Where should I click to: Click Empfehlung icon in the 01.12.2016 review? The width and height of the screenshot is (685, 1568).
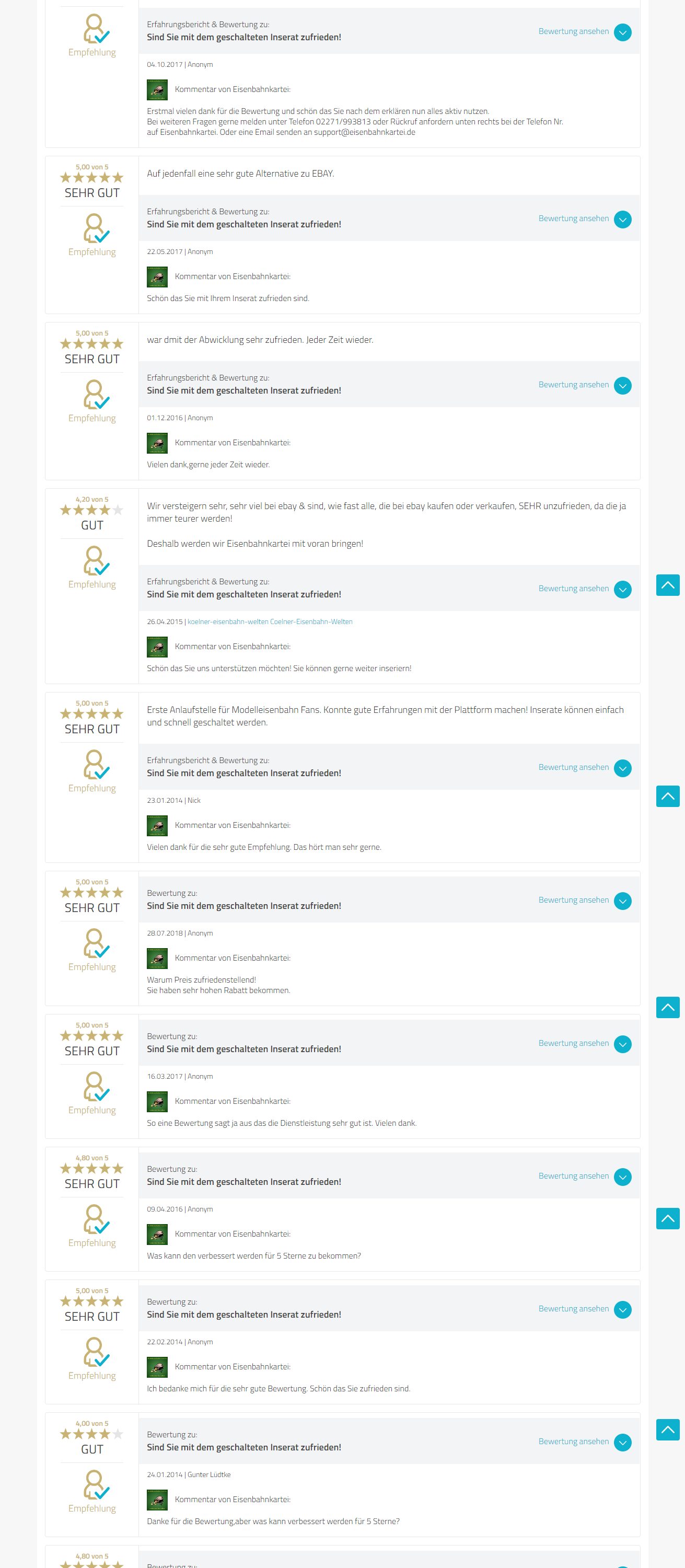pos(96,395)
